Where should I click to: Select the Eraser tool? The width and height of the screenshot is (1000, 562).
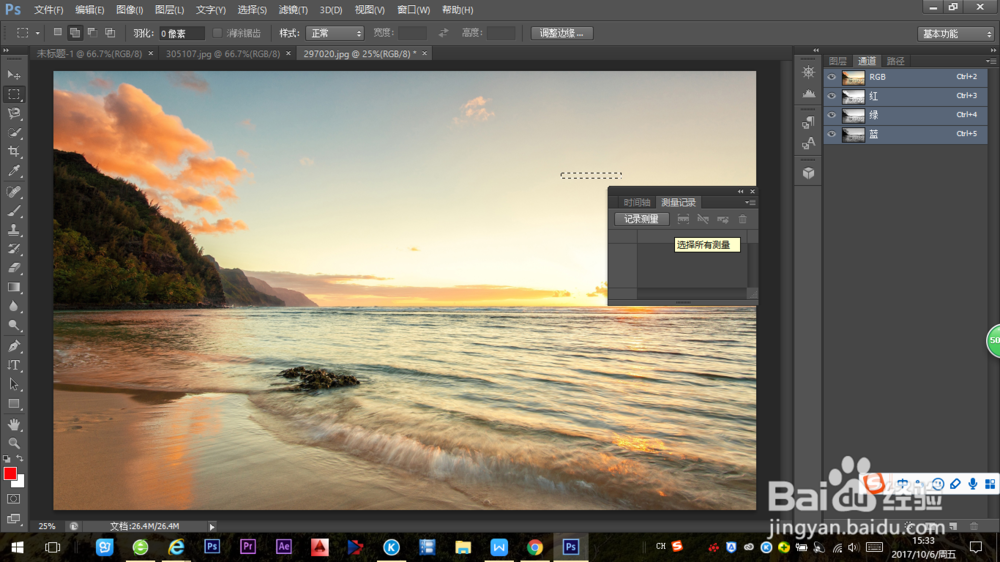[x=13, y=268]
